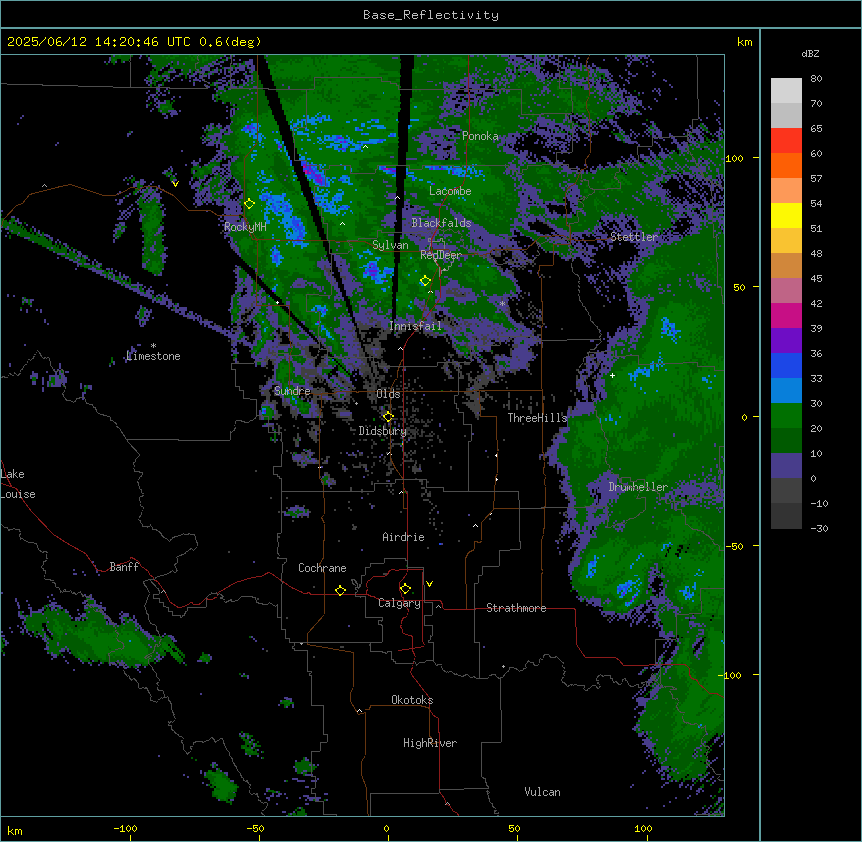Pick the bright green 20–30 dBZ legend swatch
The image size is (862, 842).
coord(786,416)
